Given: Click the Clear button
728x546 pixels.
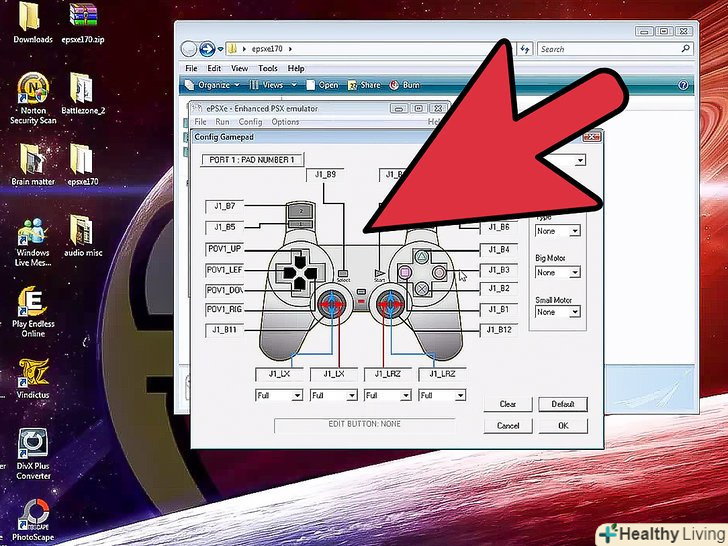Looking at the screenshot, I should (x=507, y=404).
